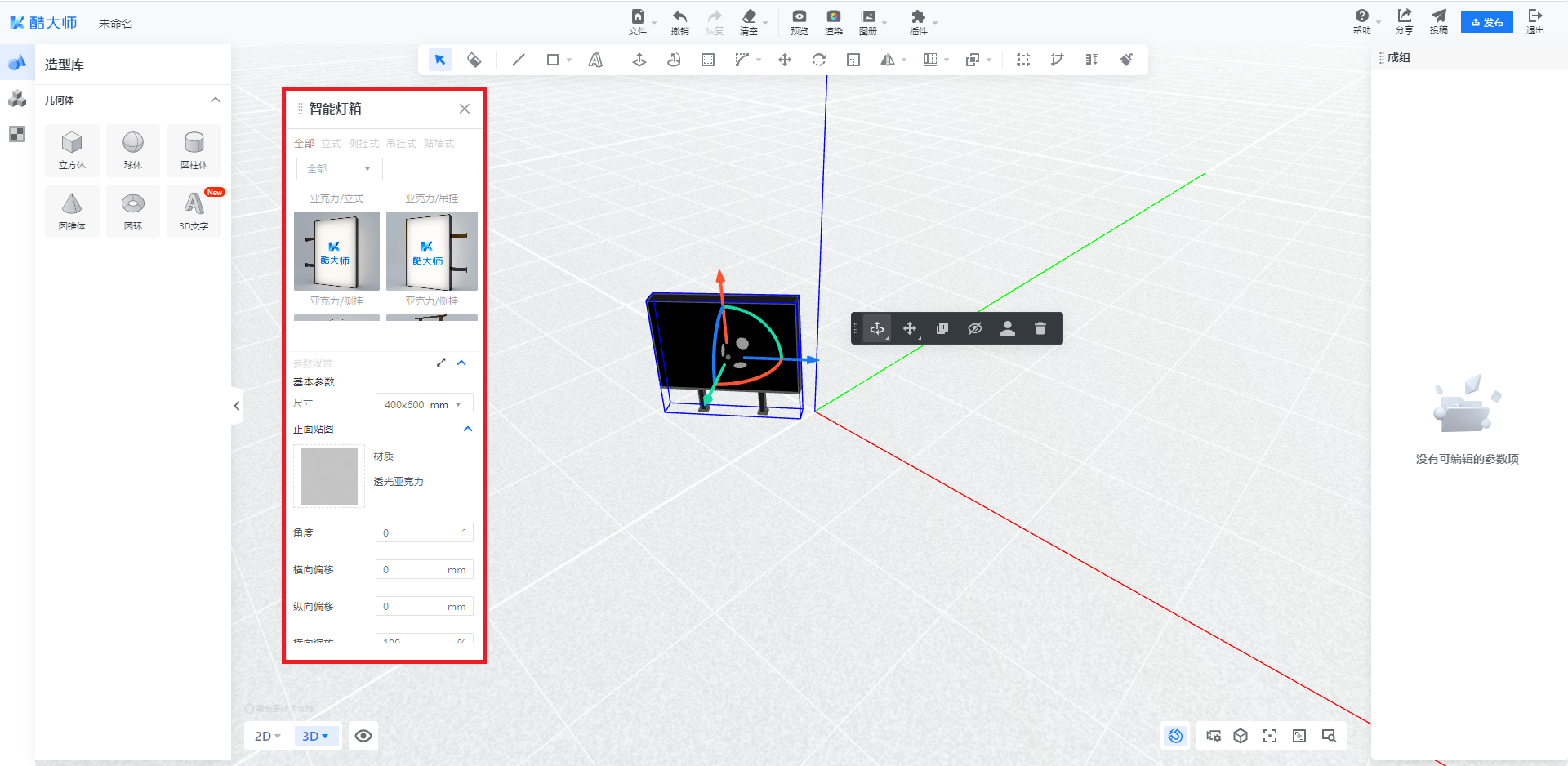This screenshot has width=1568, height=766.
Task: Collapse the 几何体 section
Action: pyautogui.click(x=216, y=100)
